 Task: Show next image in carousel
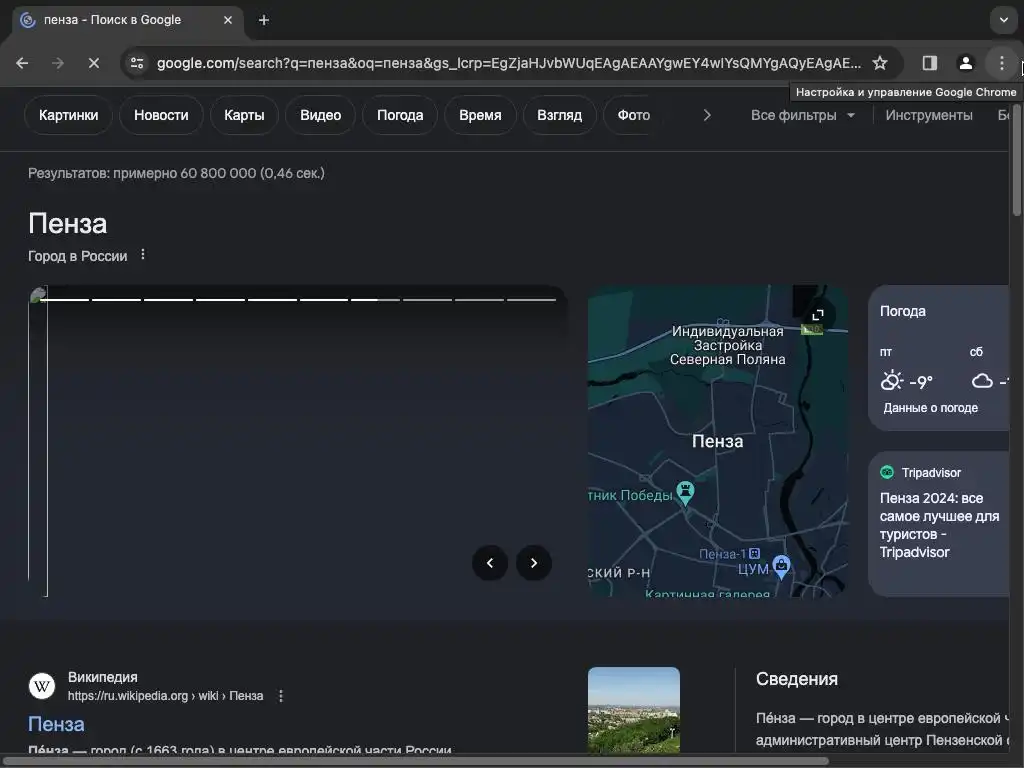click(534, 563)
